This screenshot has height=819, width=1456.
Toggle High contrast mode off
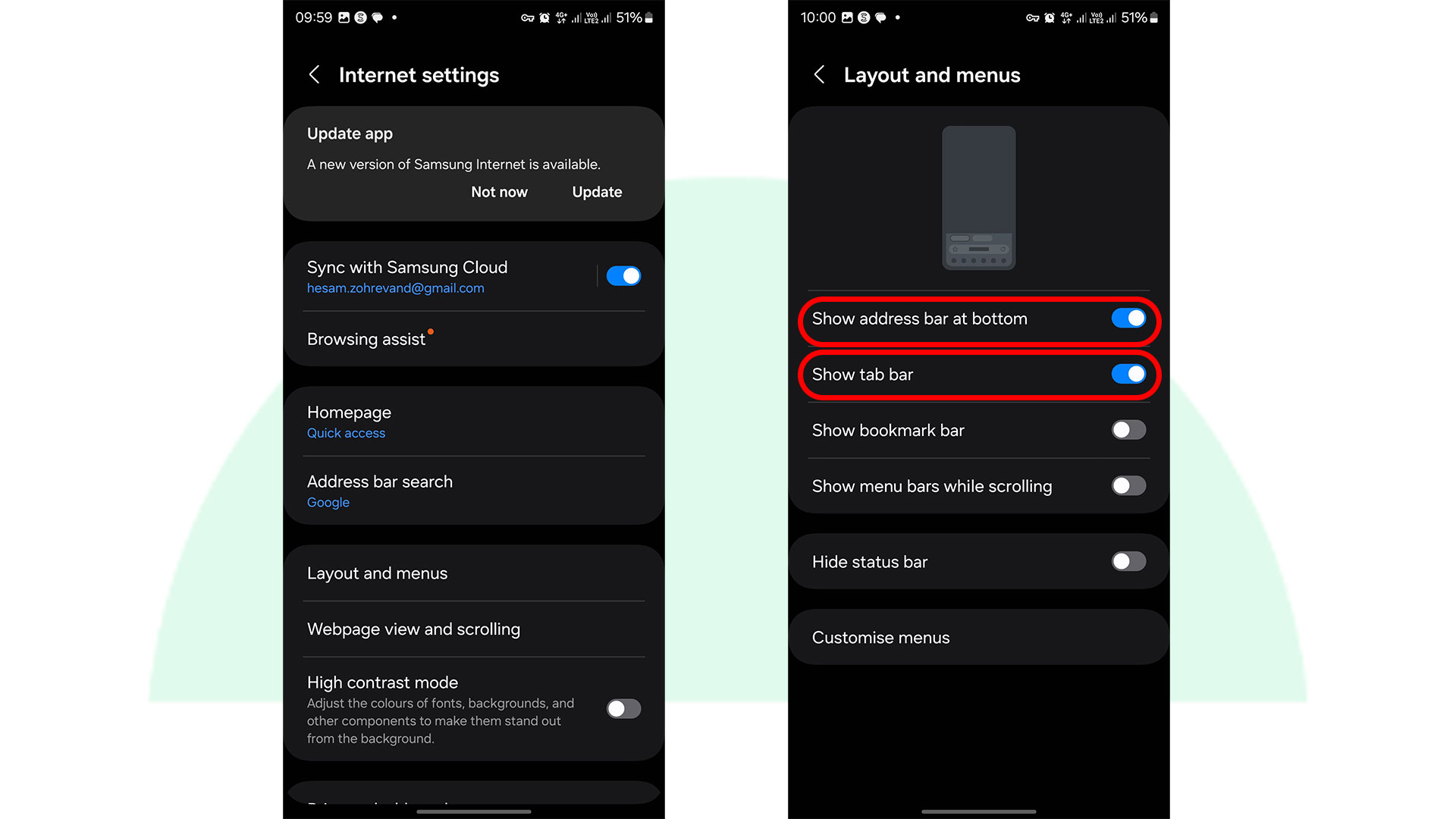(x=623, y=707)
